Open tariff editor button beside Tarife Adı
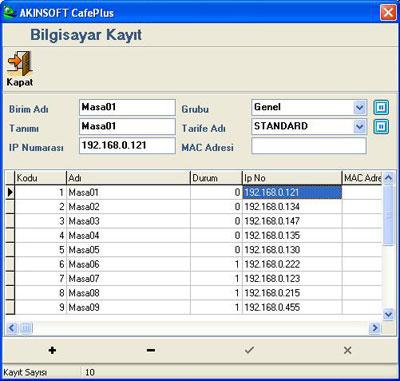 (381, 127)
